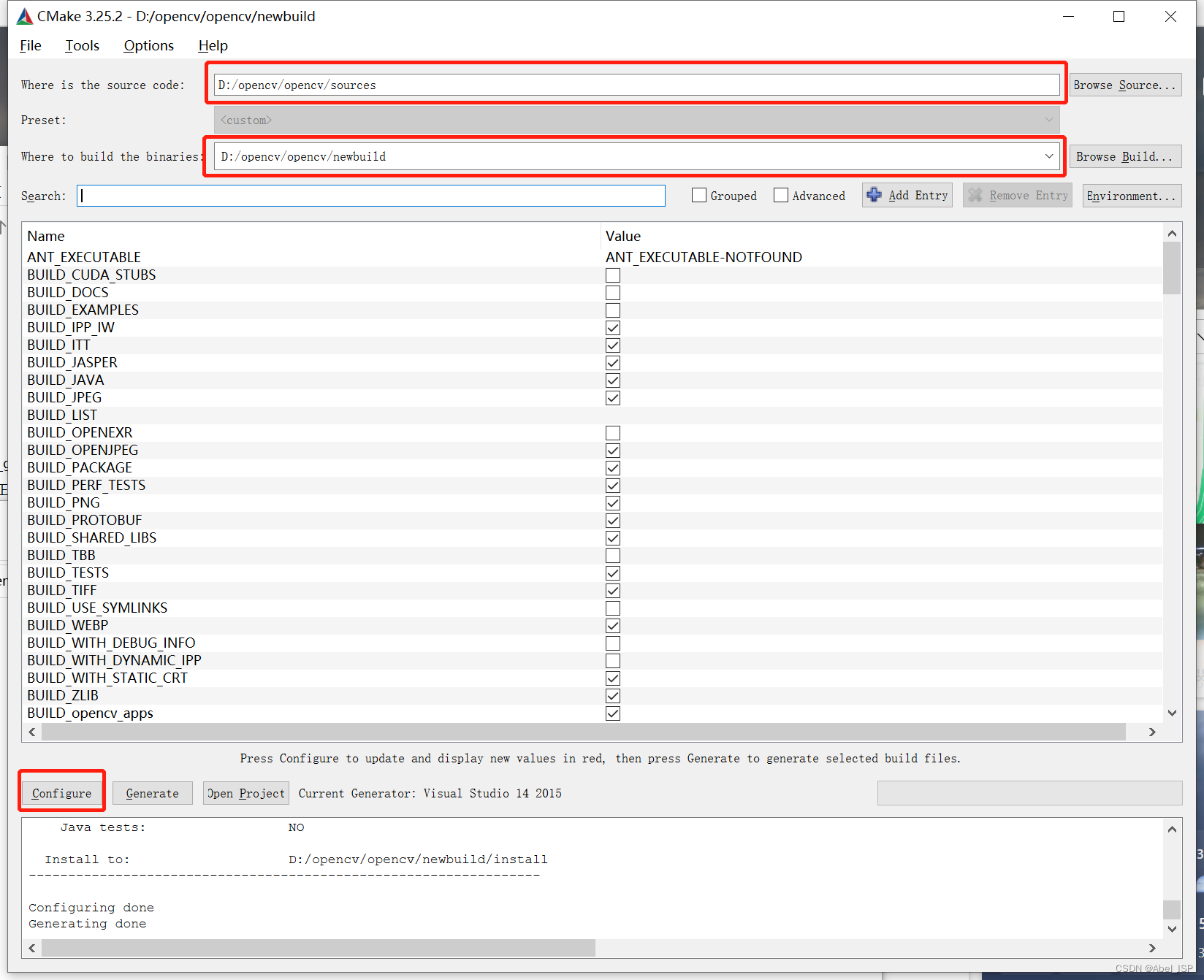Uncheck BUILD_PERF_TESTS checkbox
This screenshot has height=980, width=1204.
click(x=613, y=486)
